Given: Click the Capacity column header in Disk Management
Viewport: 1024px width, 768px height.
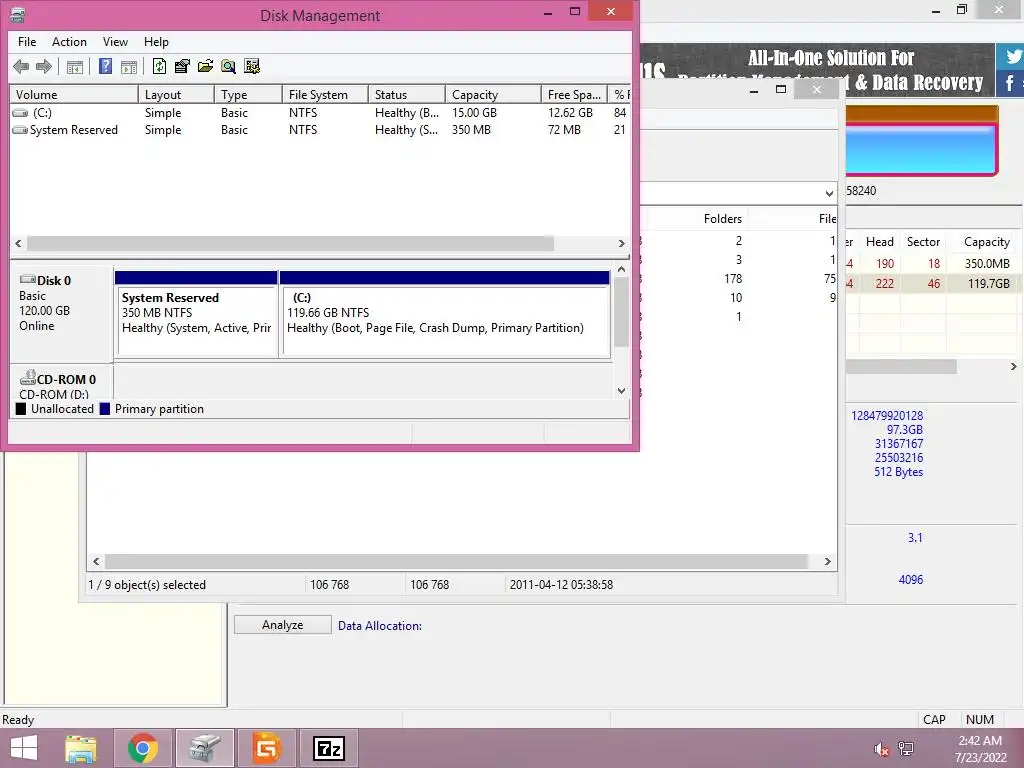Looking at the screenshot, I should point(493,95).
